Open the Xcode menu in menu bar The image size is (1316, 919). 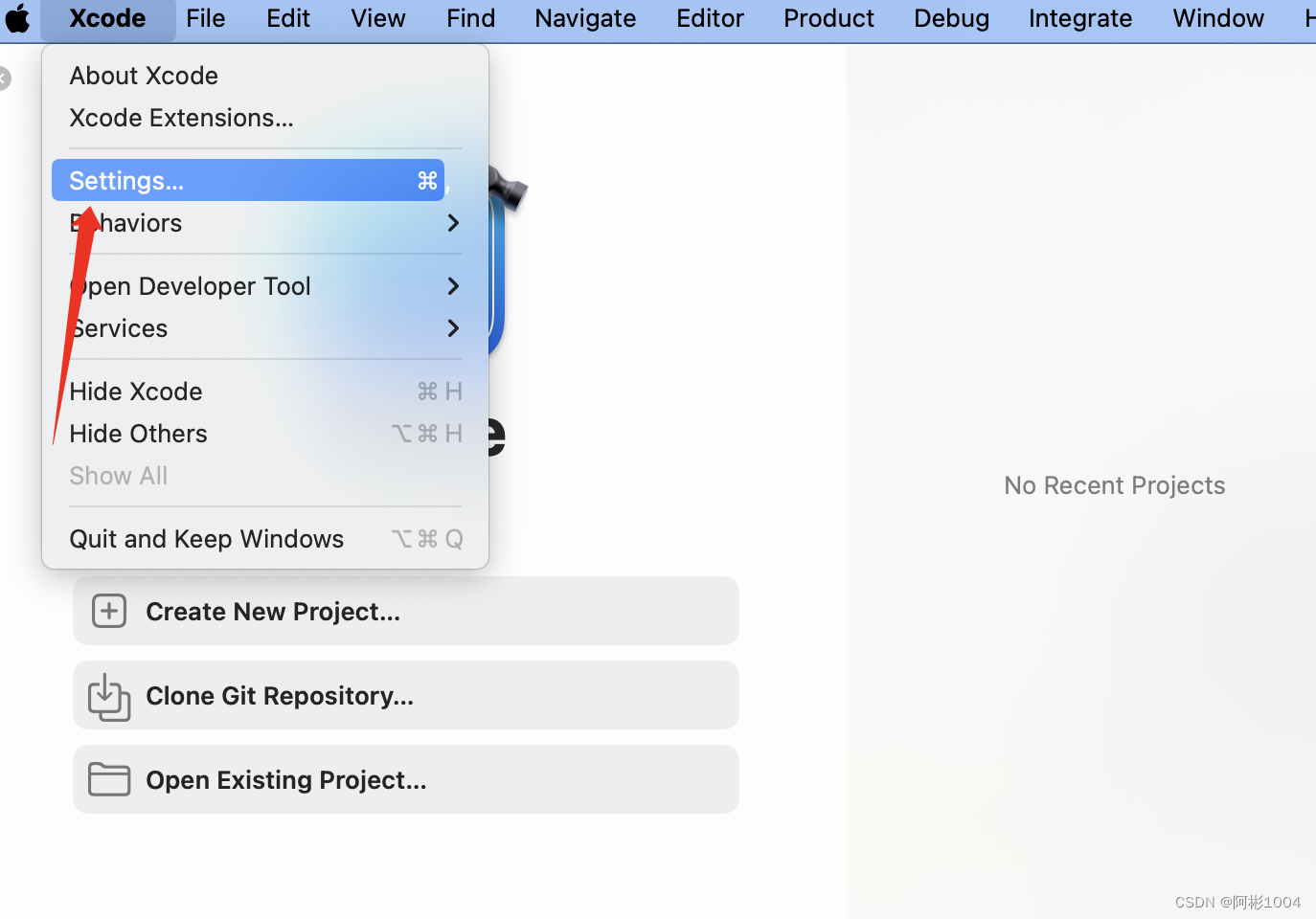108,18
